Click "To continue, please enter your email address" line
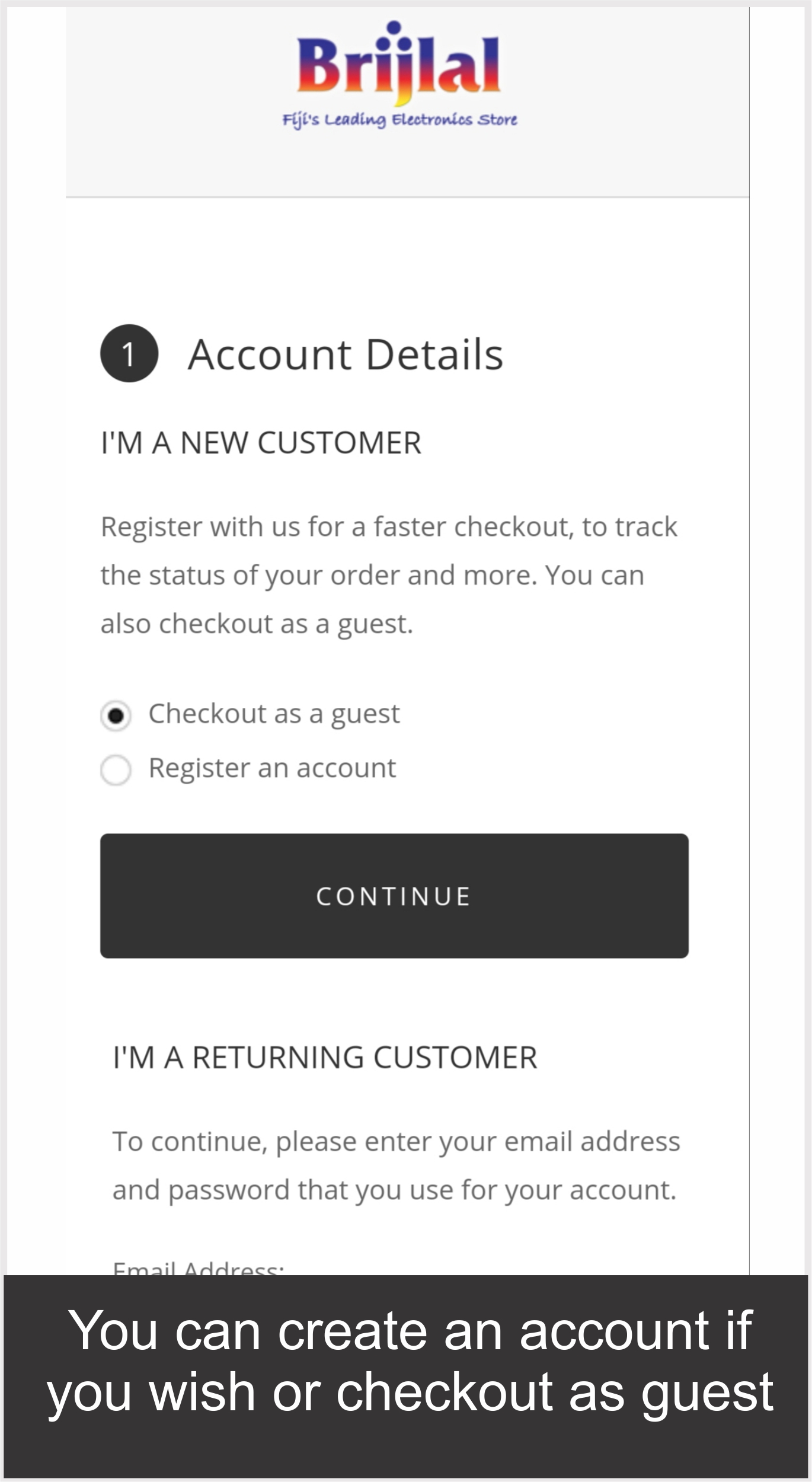The image size is (812, 1482). [396, 1142]
